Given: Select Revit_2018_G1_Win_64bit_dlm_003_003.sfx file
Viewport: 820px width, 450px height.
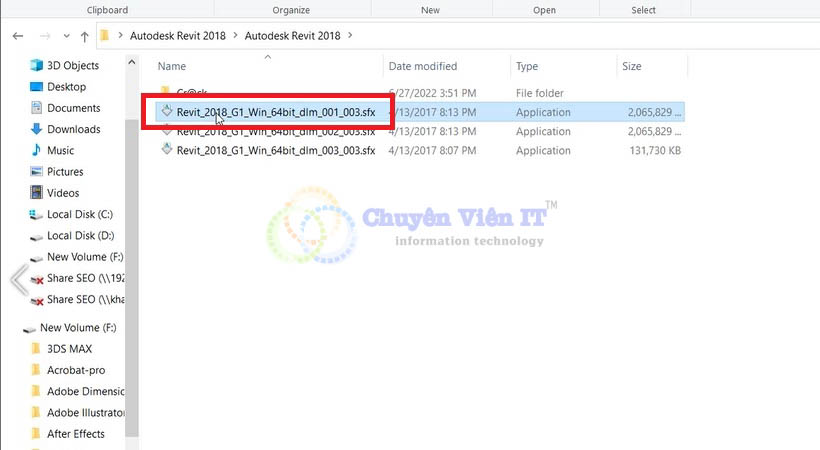Looking at the screenshot, I should [276, 151].
